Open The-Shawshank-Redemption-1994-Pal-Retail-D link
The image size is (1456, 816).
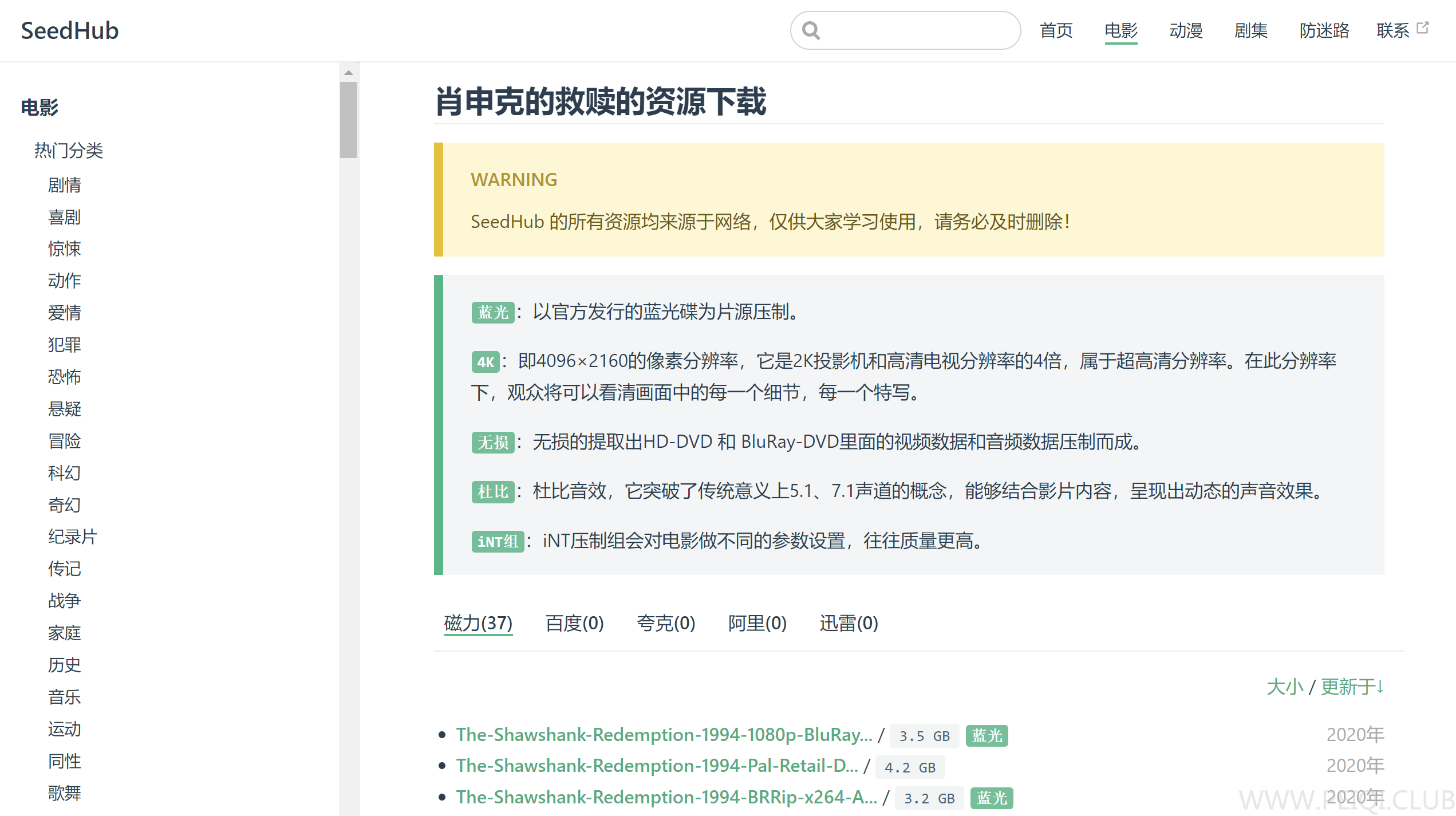(x=657, y=766)
